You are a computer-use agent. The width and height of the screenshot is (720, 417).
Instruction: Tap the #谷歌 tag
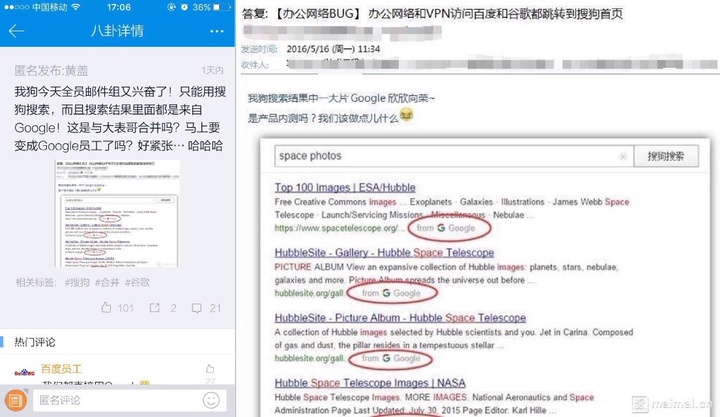pyautogui.click(x=137, y=282)
